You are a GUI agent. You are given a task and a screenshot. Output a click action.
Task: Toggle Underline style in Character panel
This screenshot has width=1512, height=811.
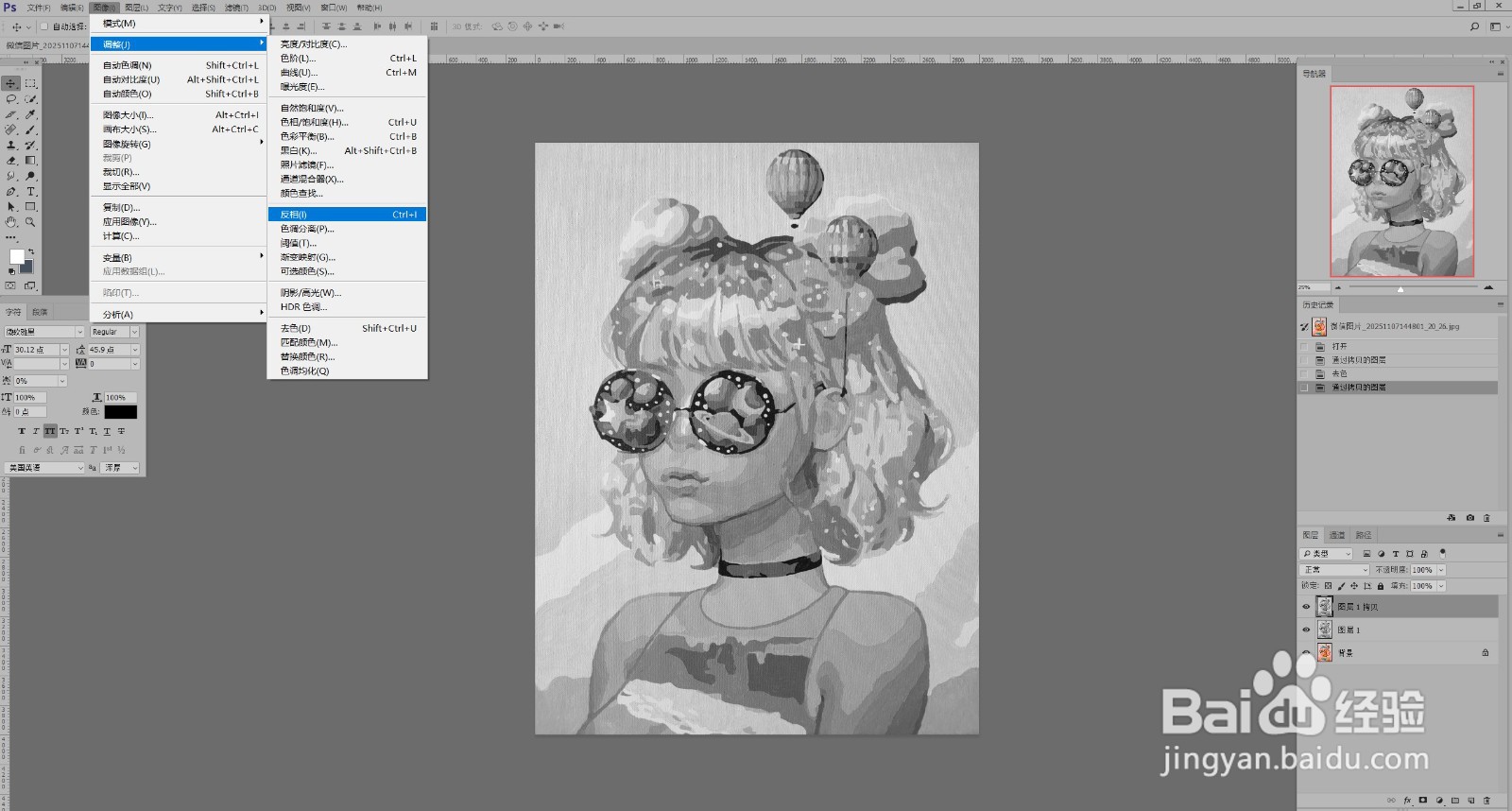tap(107, 431)
